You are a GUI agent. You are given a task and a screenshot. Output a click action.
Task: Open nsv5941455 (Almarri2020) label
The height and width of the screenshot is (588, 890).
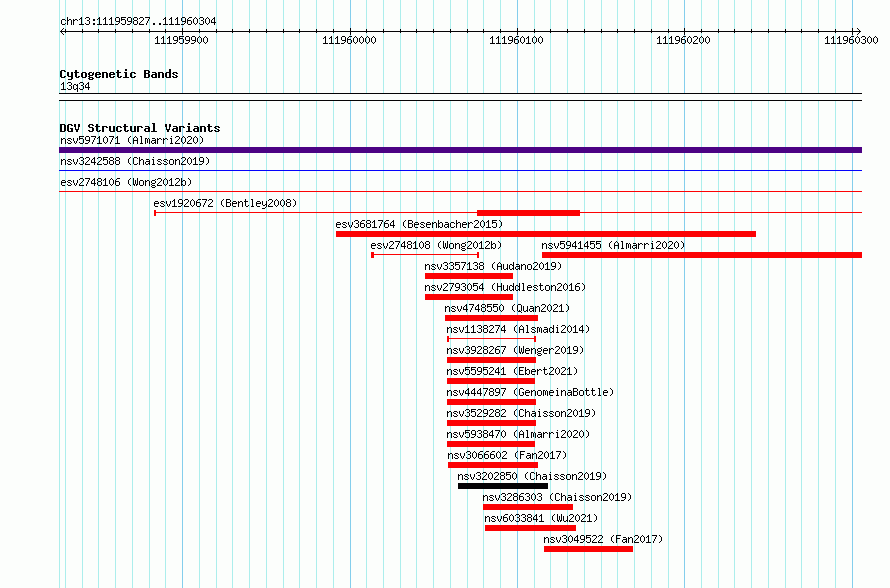(613, 245)
